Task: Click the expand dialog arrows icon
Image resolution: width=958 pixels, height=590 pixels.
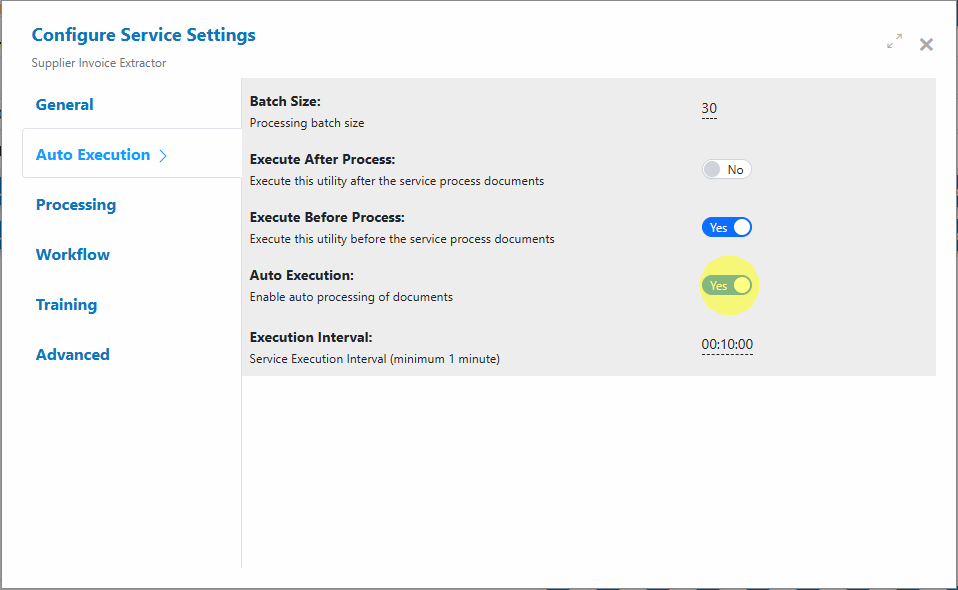Action: (x=894, y=41)
